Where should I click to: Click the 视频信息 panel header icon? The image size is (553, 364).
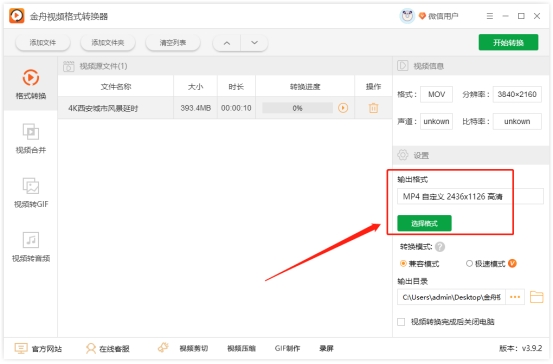click(402, 66)
